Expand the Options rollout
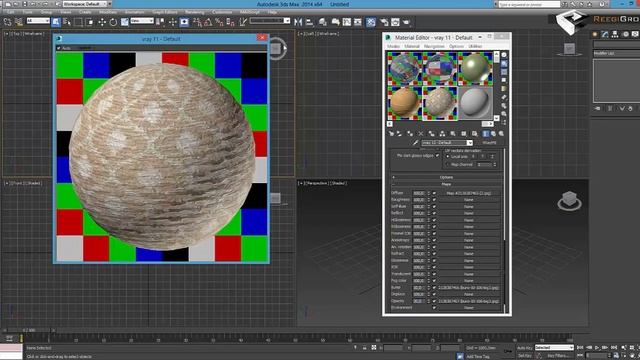 coord(447,177)
